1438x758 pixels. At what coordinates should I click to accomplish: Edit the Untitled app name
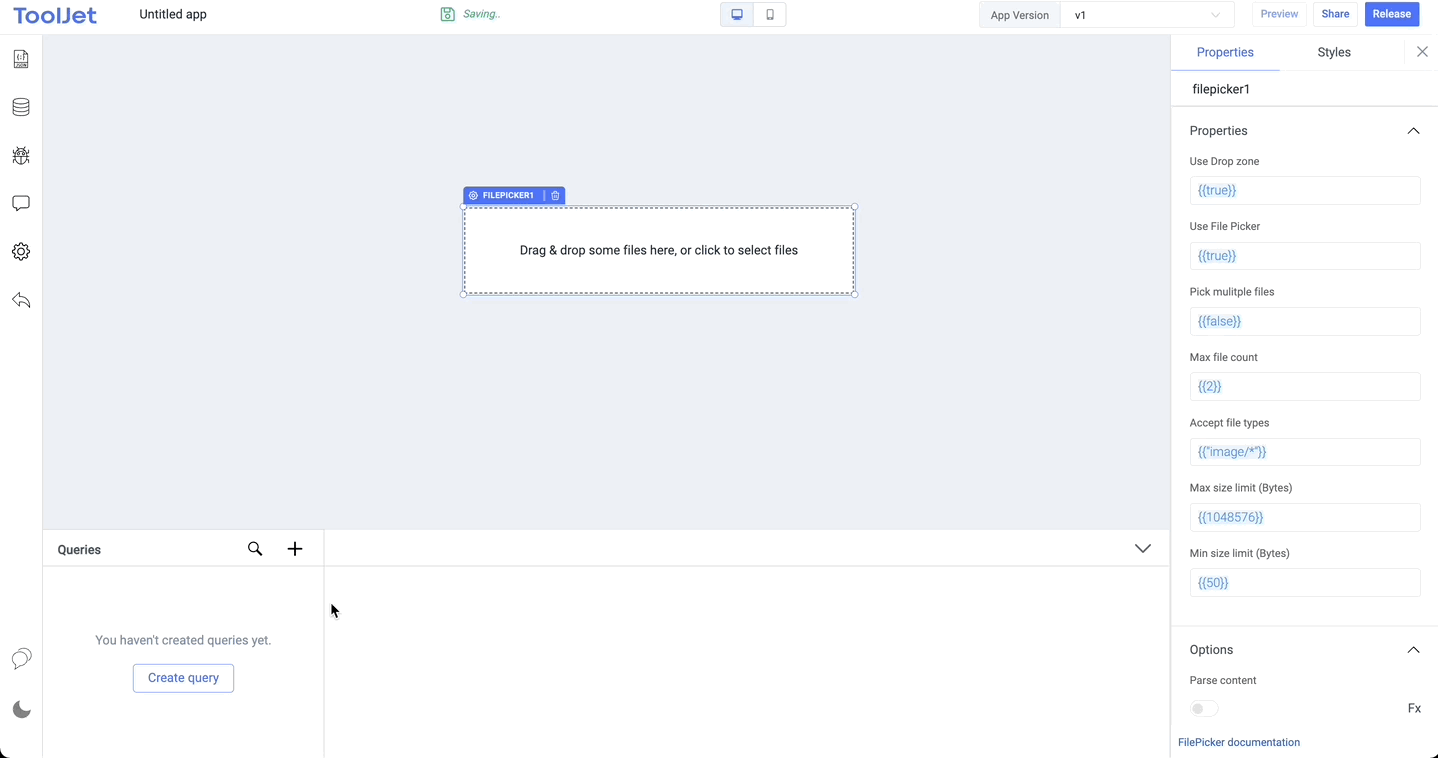click(x=173, y=15)
